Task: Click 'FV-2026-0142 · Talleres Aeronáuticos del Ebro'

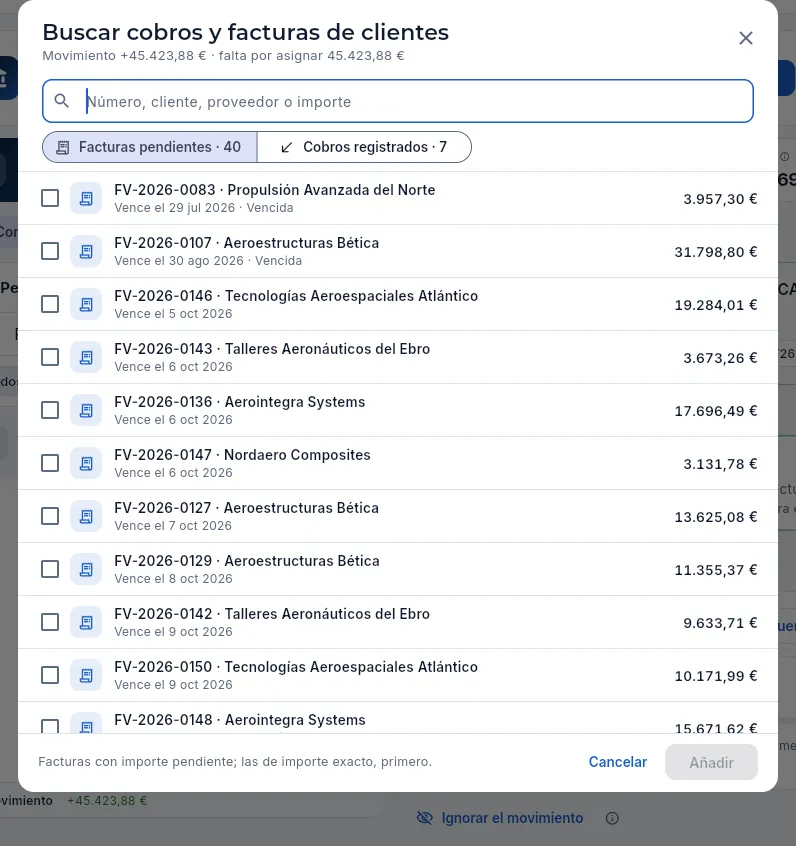Action: coord(272,614)
